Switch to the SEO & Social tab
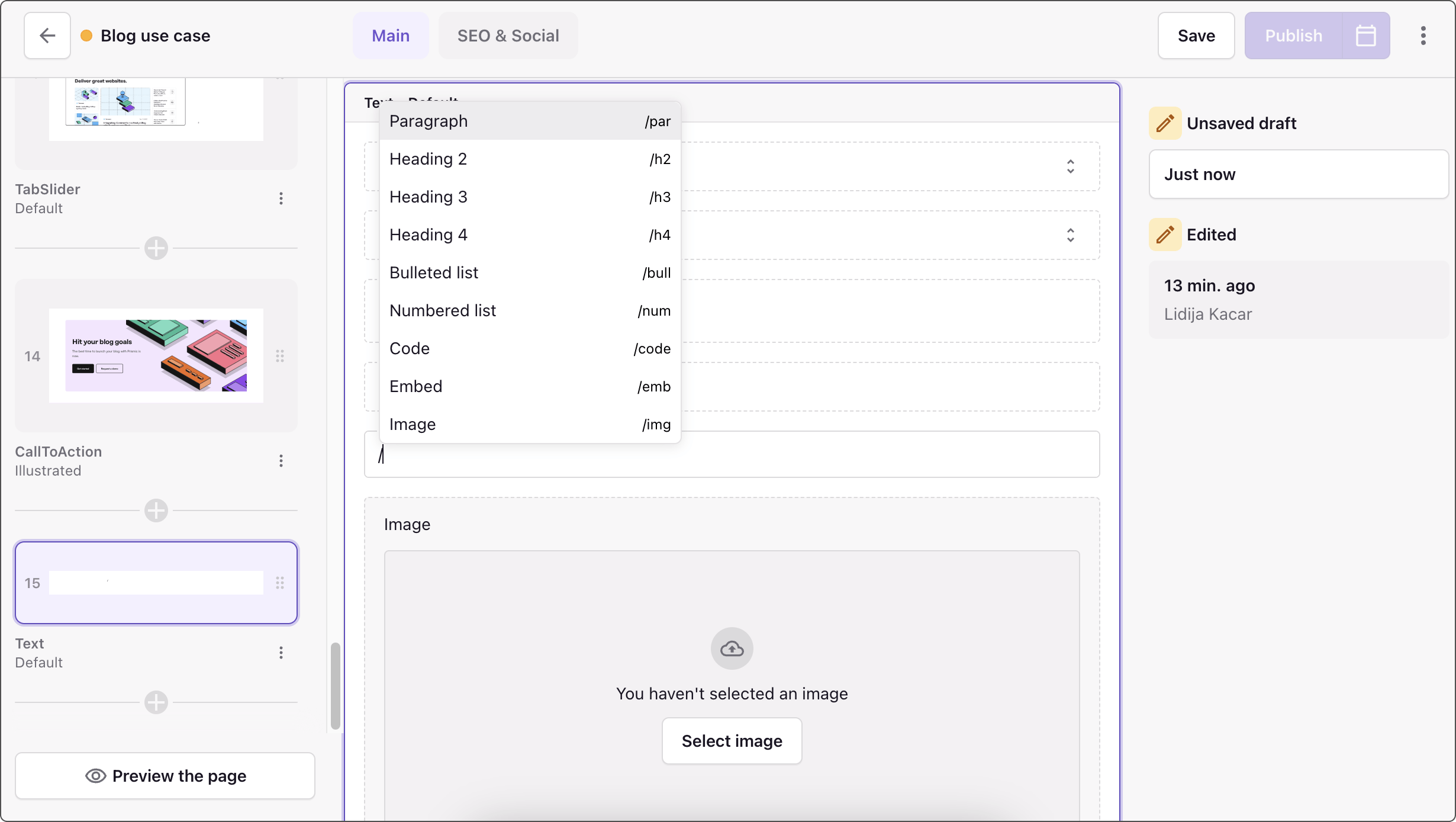Viewport: 1456px width, 822px height. click(508, 36)
